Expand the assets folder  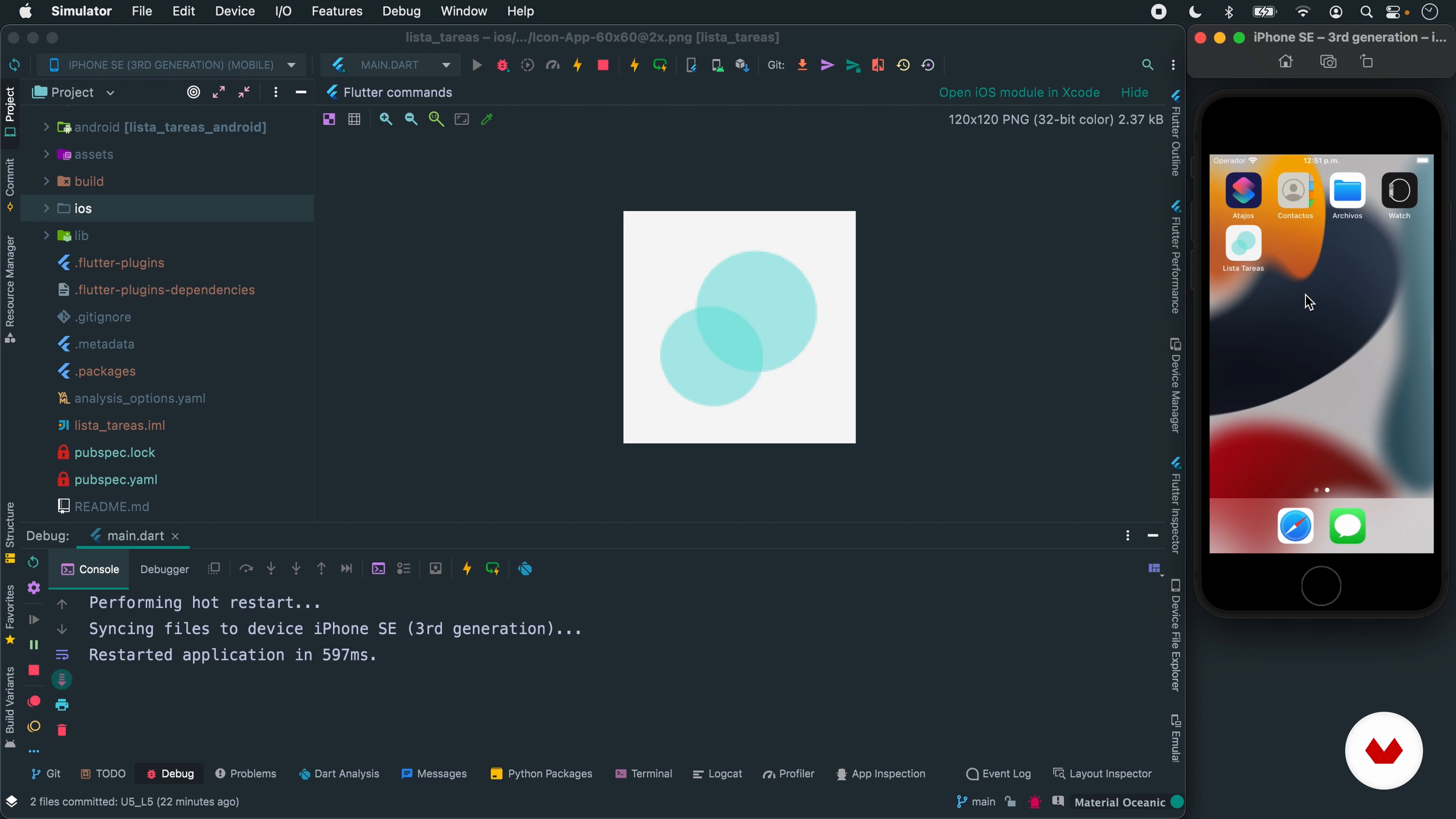[46, 154]
